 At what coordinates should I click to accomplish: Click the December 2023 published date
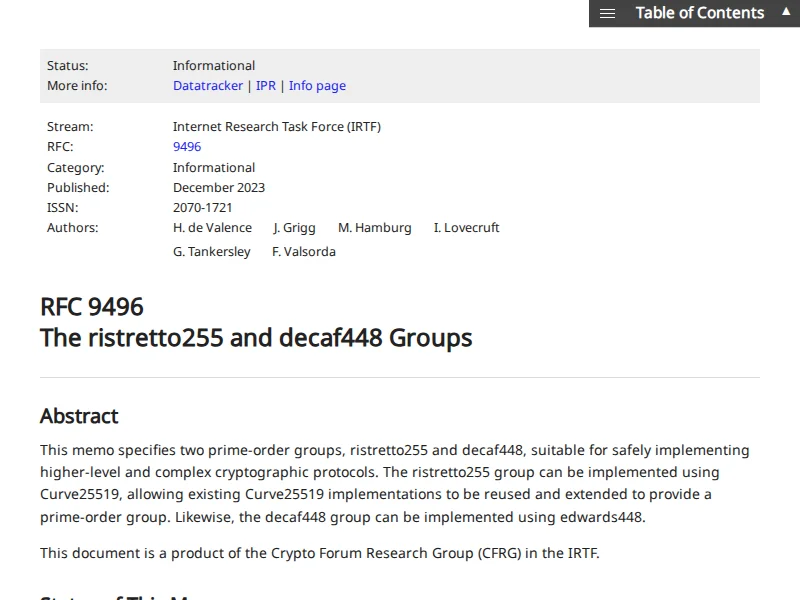pos(219,188)
